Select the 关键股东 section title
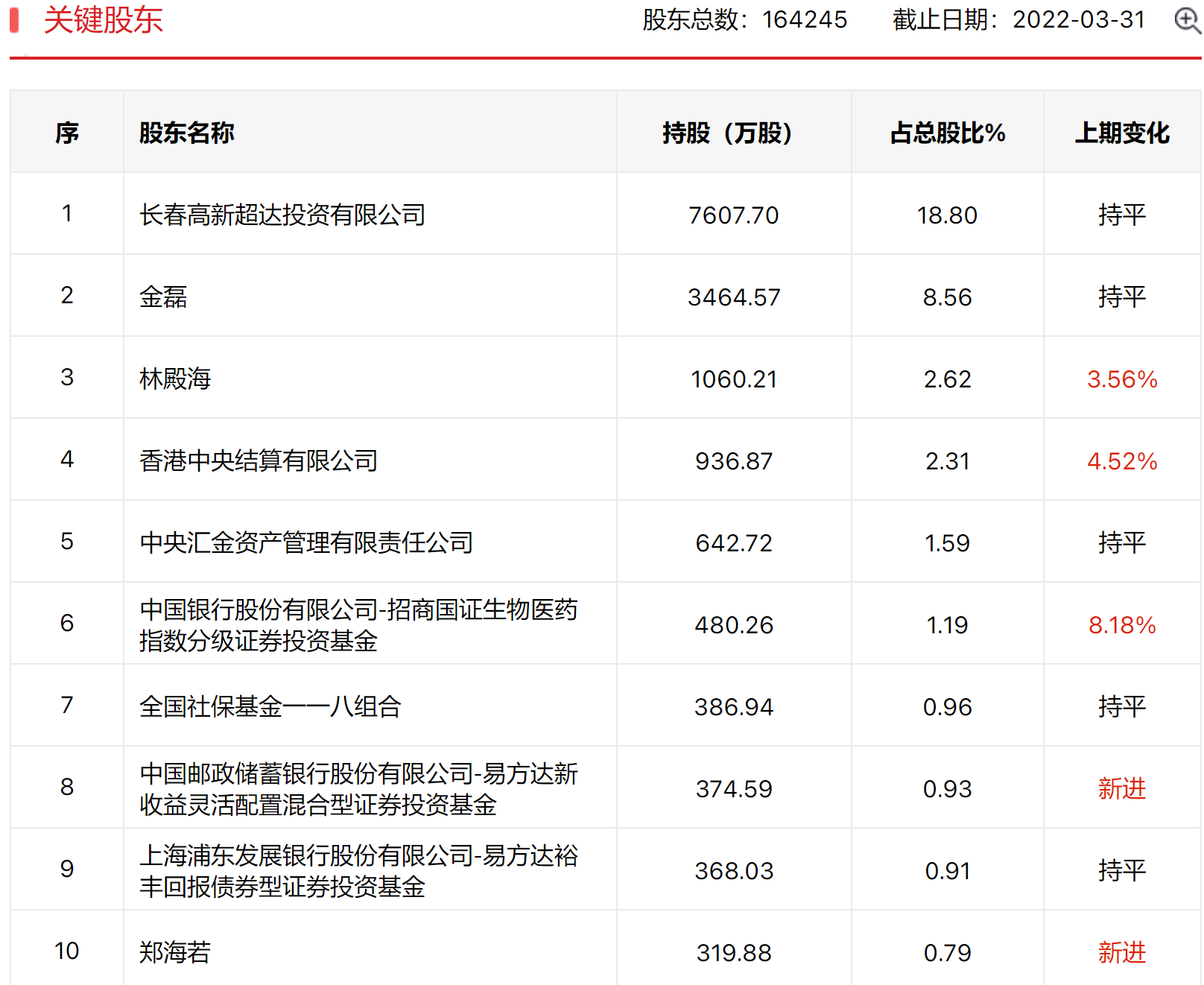The image size is (1204, 985). [x=104, y=19]
